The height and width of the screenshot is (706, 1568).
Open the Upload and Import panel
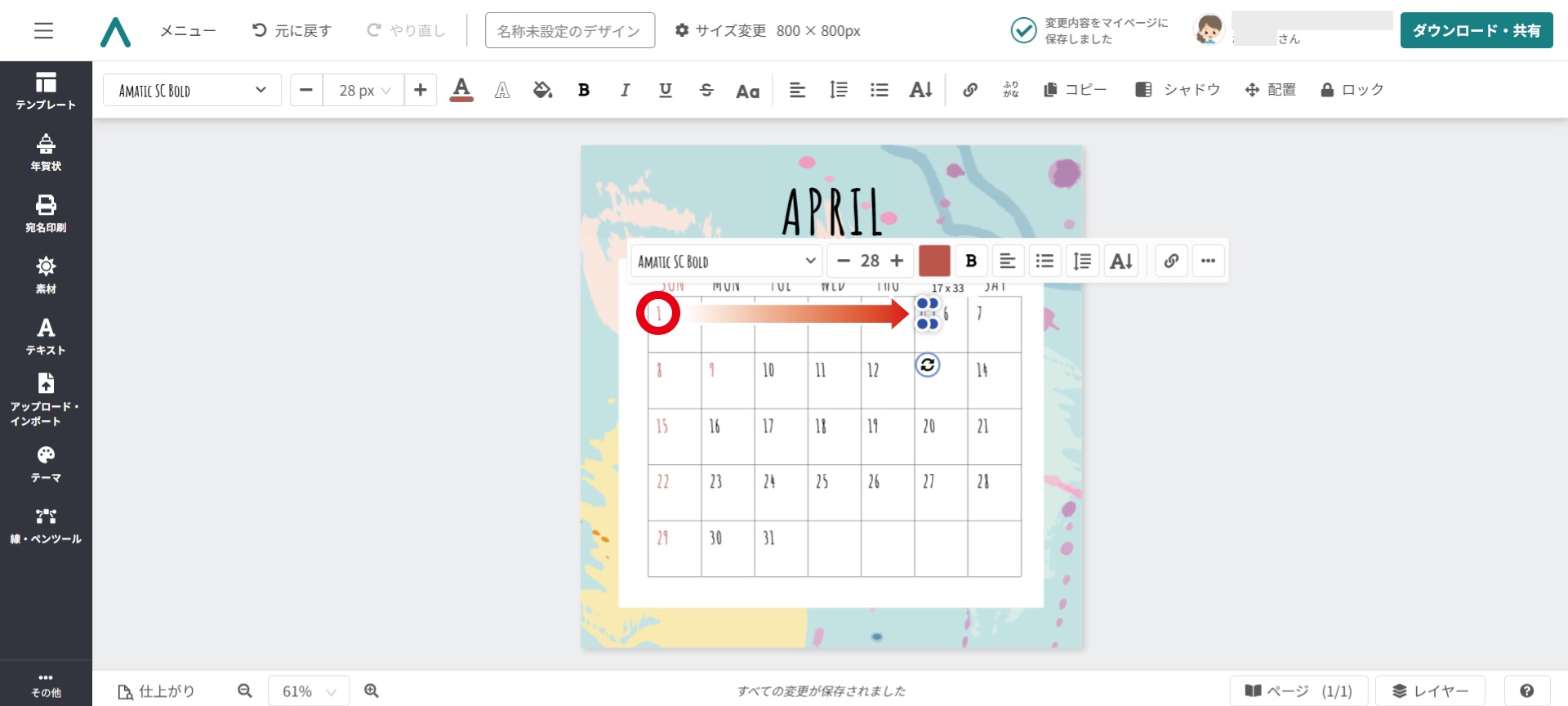(46, 399)
